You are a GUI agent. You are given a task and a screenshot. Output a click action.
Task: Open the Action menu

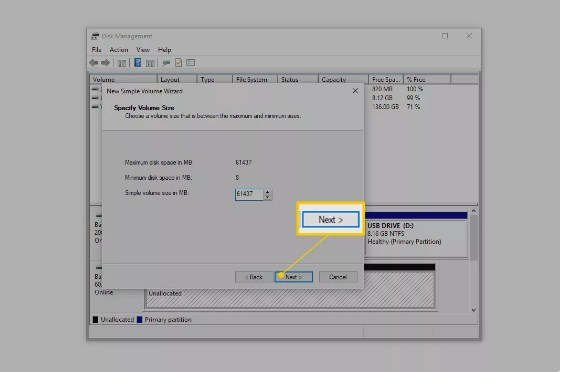[119, 50]
